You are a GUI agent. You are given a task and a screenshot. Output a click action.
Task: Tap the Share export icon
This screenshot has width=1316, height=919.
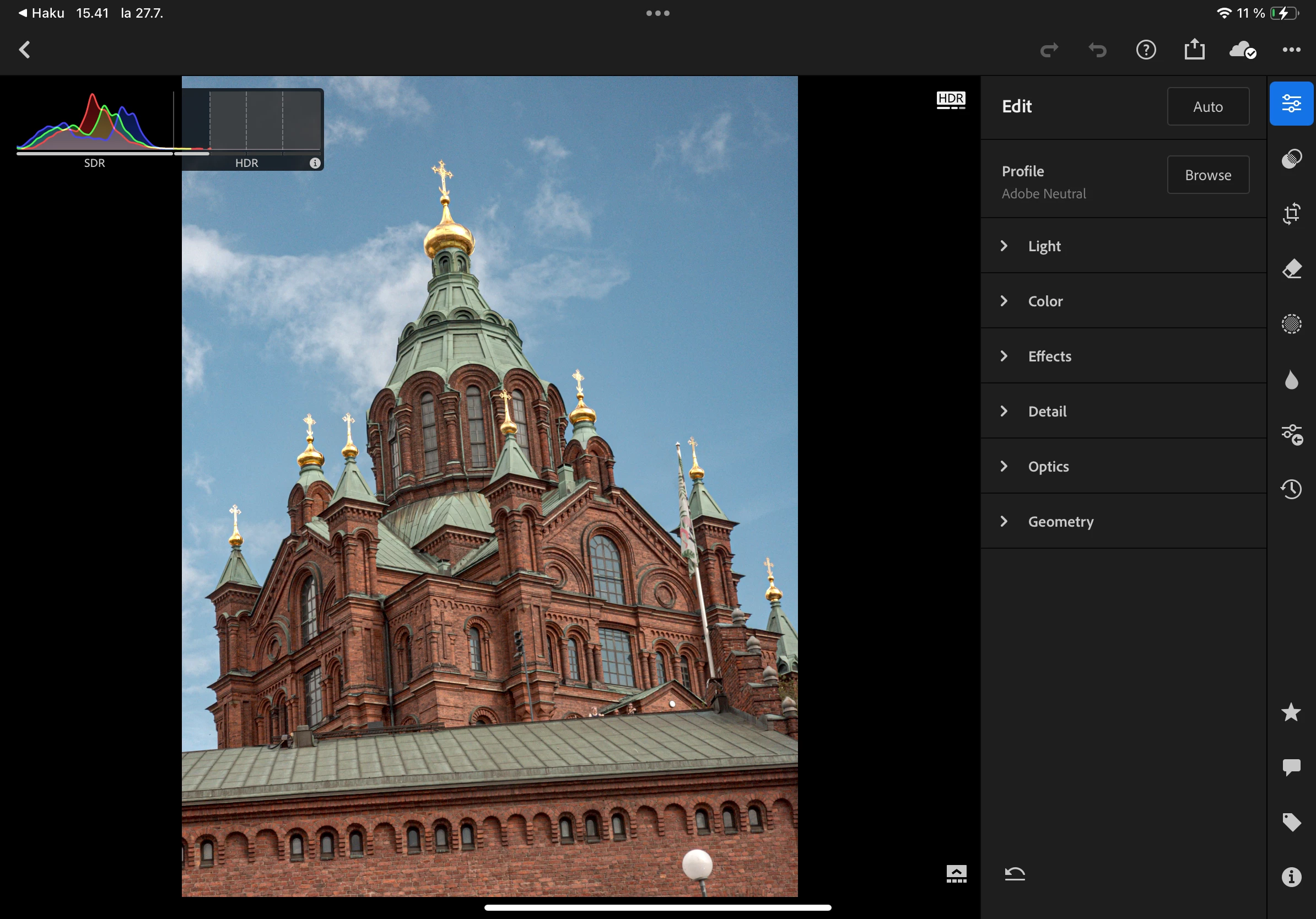tap(1194, 50)
